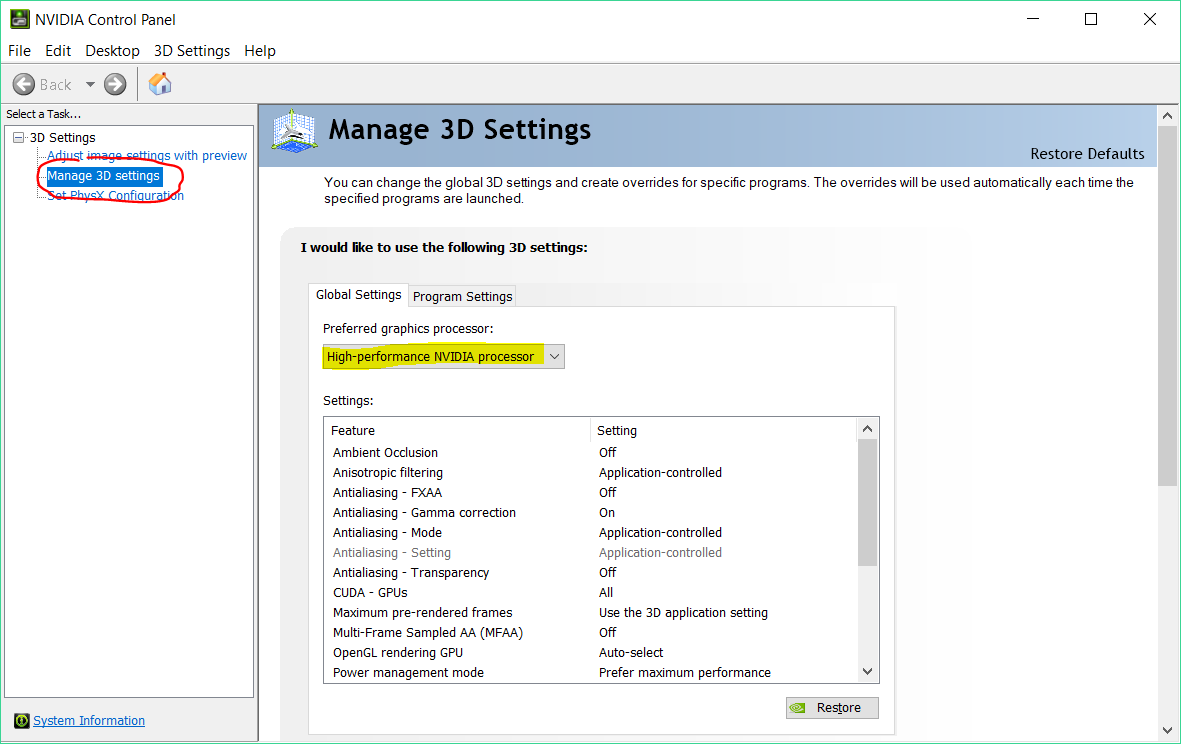Screen dimensions: 1181x744
Task: Select the CUDA - GPUs row
Action: click(x=591, y=593)
